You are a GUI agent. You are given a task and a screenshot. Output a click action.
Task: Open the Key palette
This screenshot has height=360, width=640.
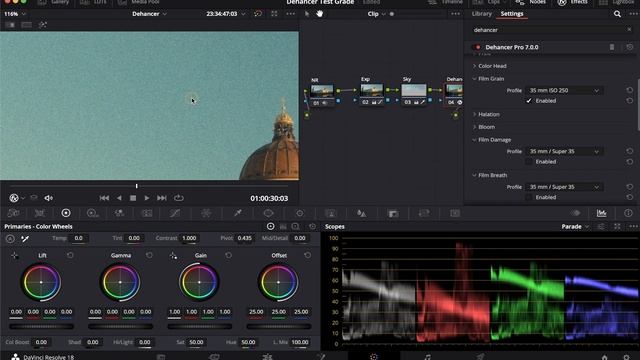[393, 213]
